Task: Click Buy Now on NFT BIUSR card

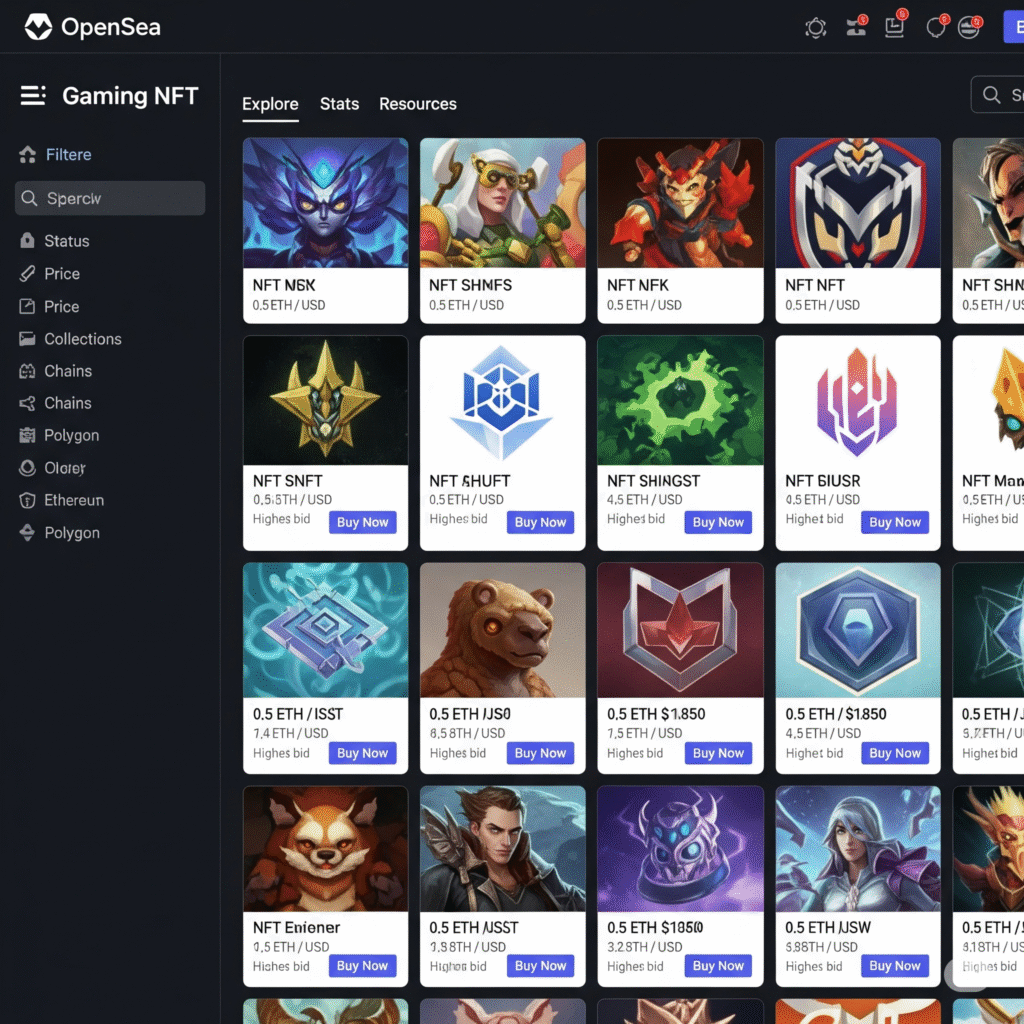Action: (895, 522)
